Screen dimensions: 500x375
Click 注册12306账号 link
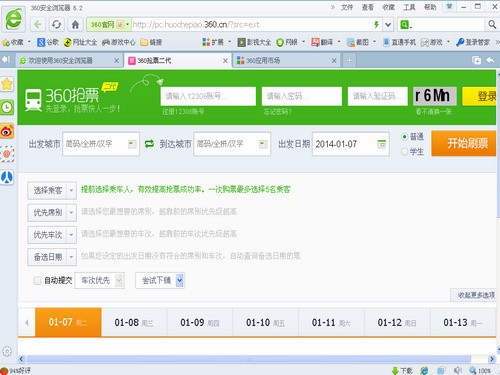point(183,112)
